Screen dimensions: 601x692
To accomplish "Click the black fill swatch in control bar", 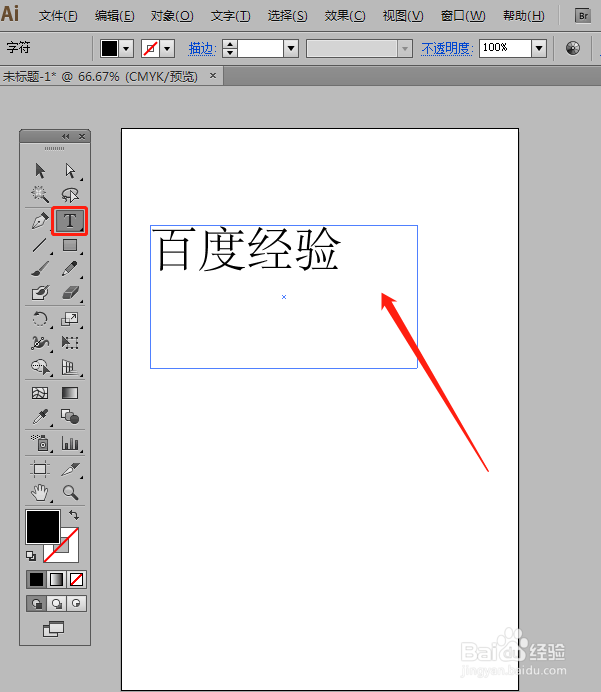I will pos(109,49).
